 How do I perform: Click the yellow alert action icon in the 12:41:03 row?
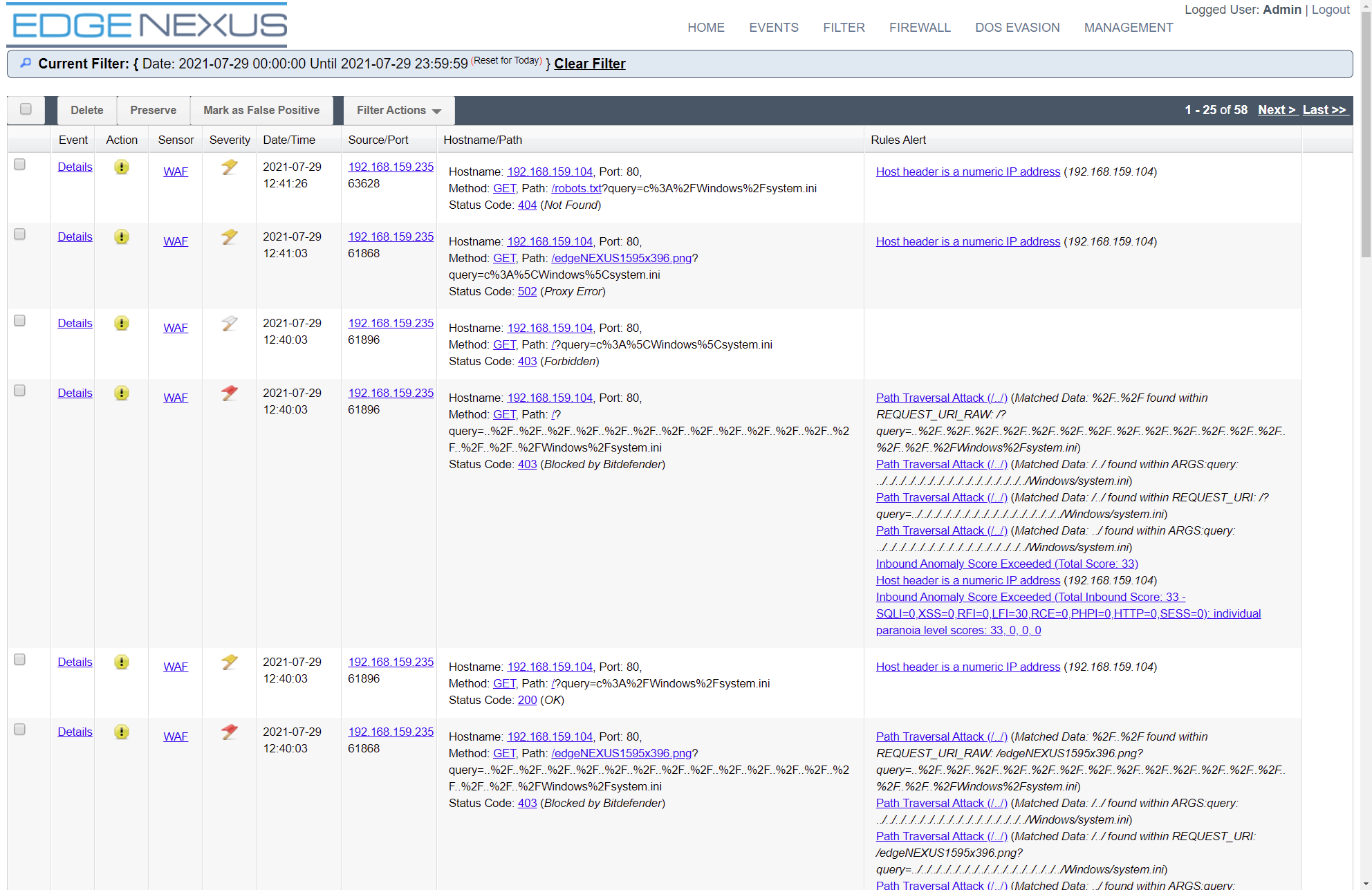tap(122, 237)
